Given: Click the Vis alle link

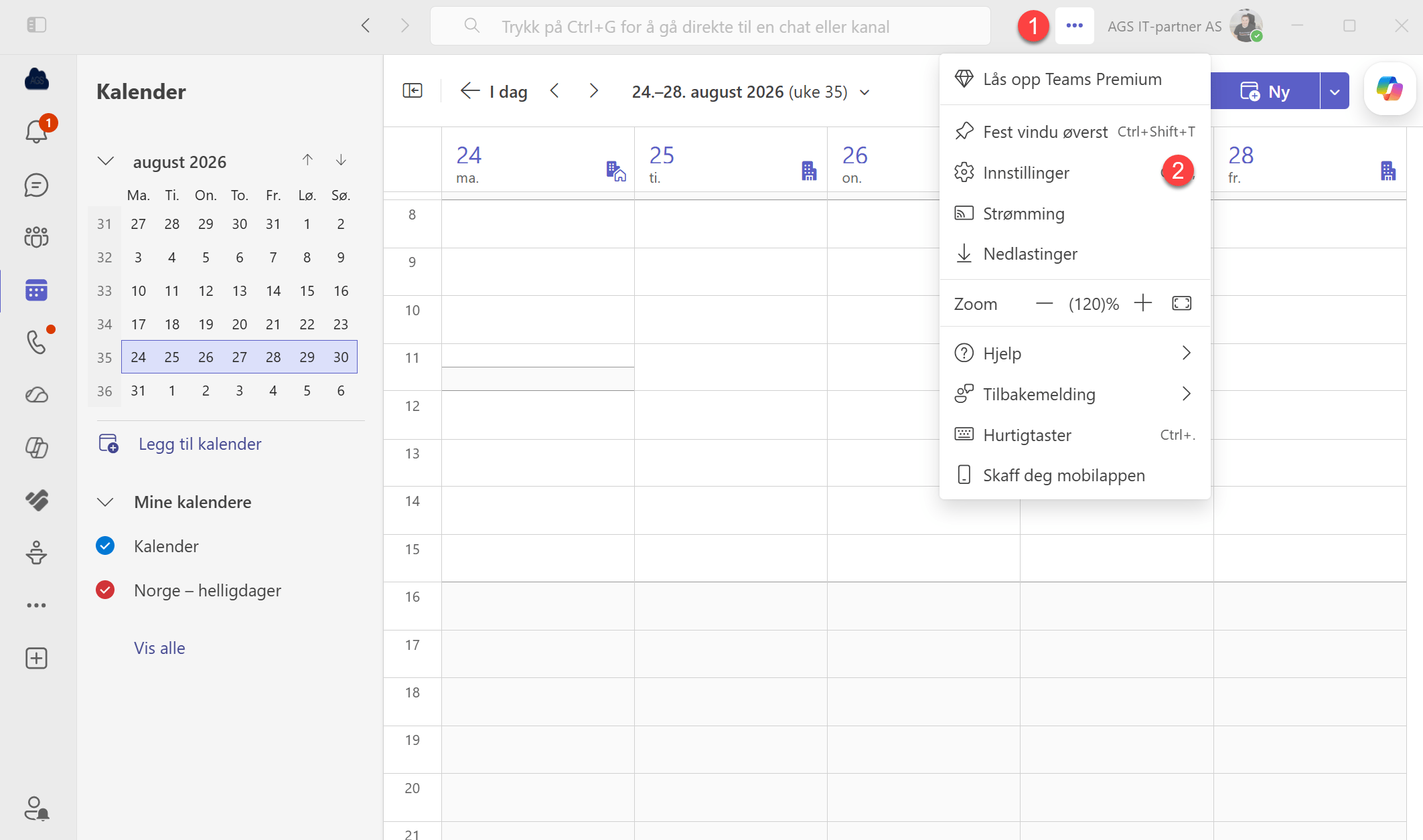Looking at the screenshot, I should (x=159, y=648).
